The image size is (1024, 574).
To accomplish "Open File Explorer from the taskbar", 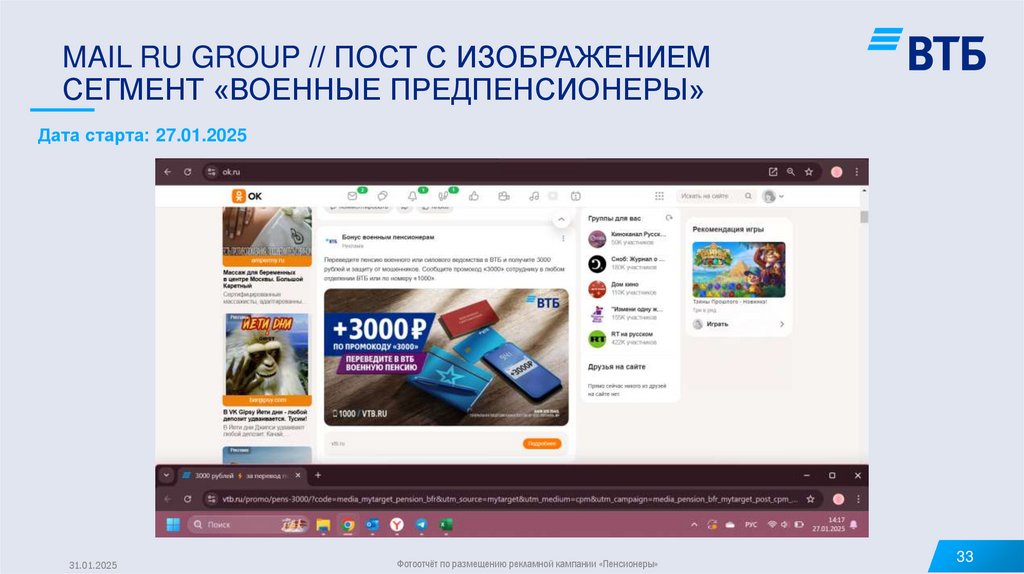I will [x=323, y=524].
